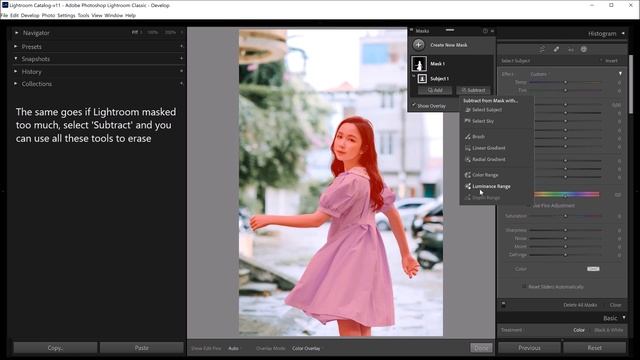Image resolution: width=640 pixels, height=360 pixels.
Task: Collapse the Basic panel triangle
Action: (624, 317)
